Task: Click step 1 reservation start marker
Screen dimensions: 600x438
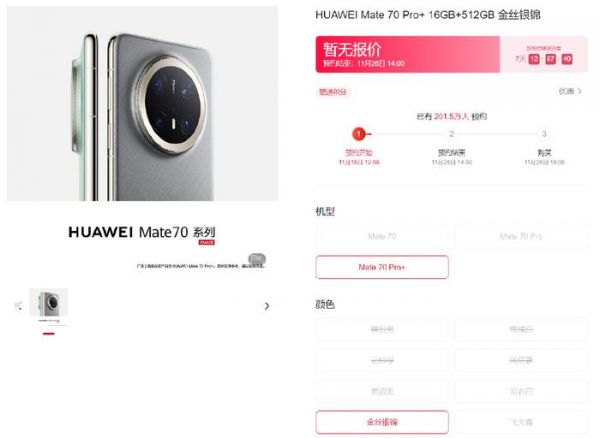Action: 359,134
